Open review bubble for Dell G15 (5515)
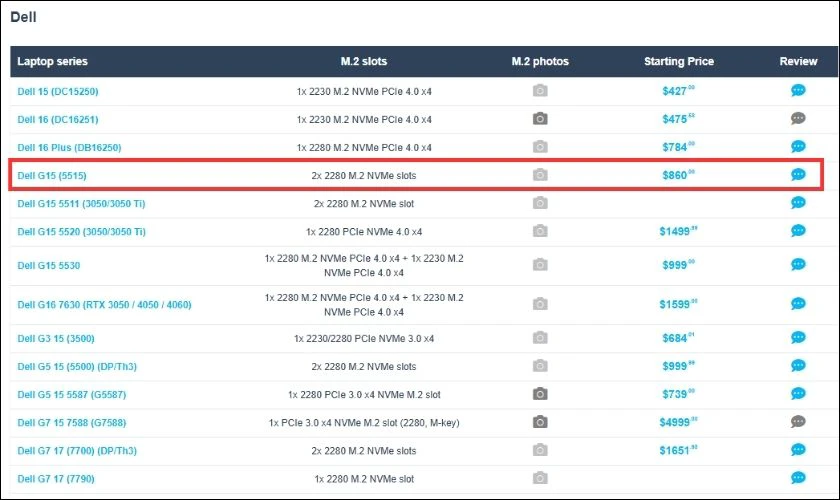The height and width of the screenshot is (500, 840). tap(798, 175)
